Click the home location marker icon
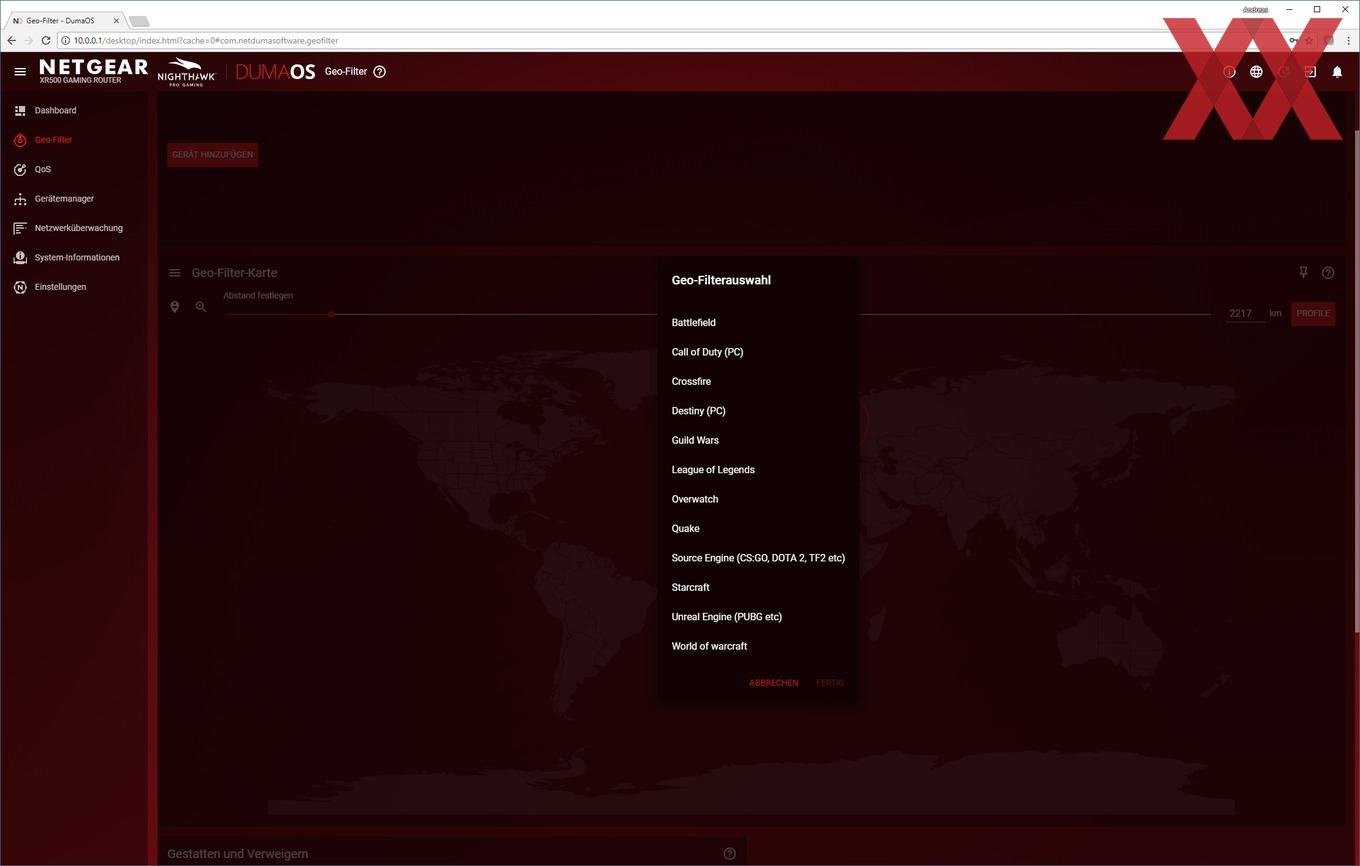The image size is (1360, 866). pyautogui.click(x=175, y=307)
